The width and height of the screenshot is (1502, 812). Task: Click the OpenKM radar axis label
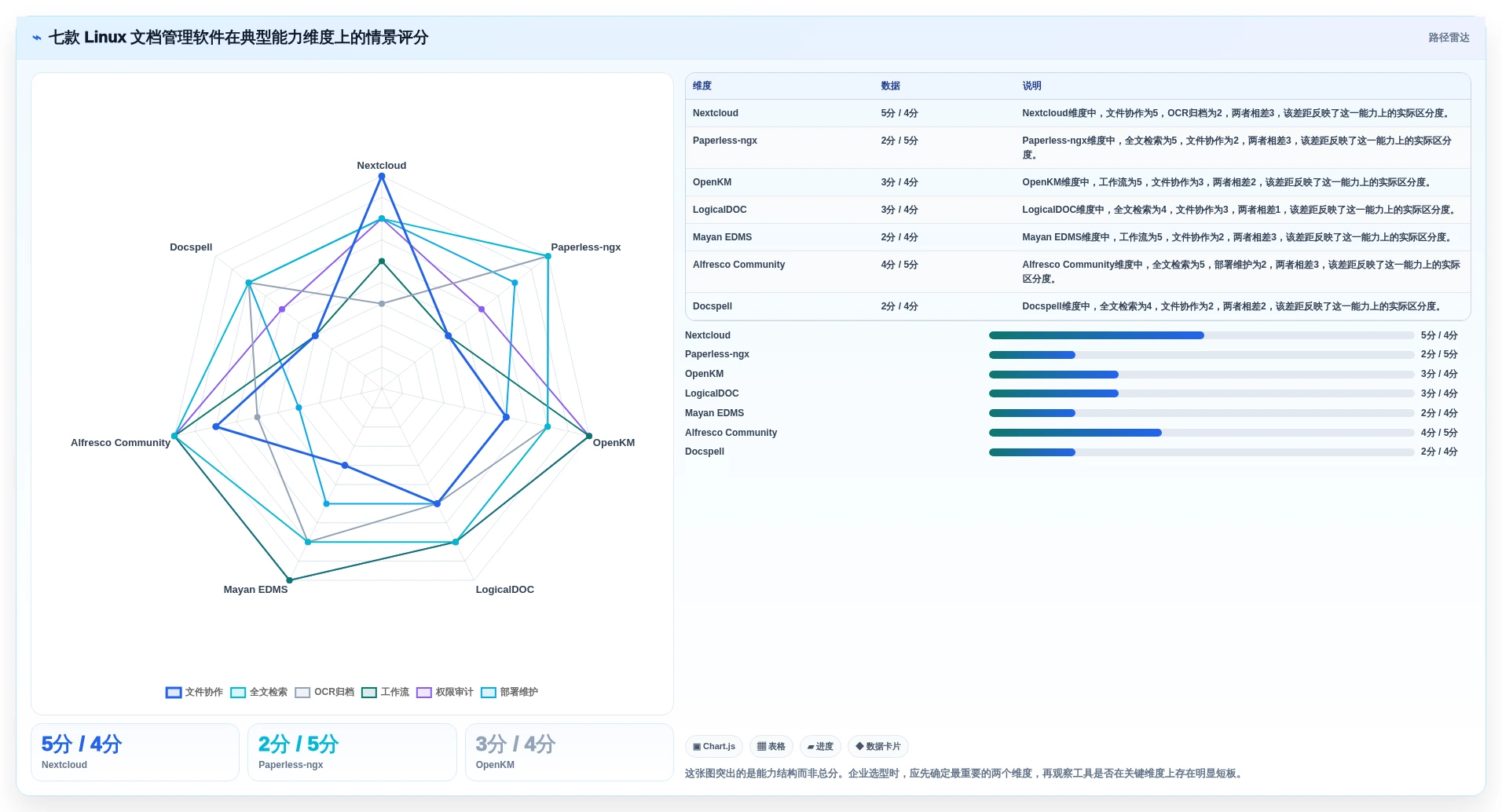[x=614, y=443]
